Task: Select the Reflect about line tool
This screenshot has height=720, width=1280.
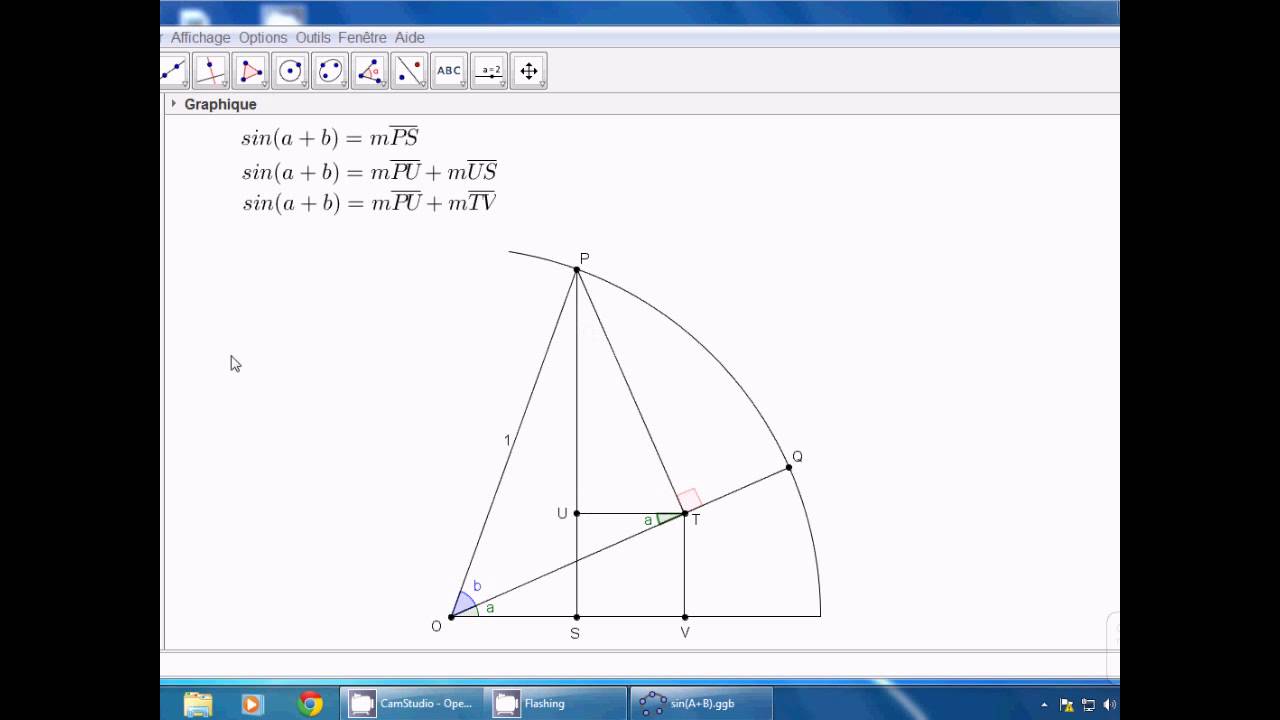Action: [x=409, y=71]
